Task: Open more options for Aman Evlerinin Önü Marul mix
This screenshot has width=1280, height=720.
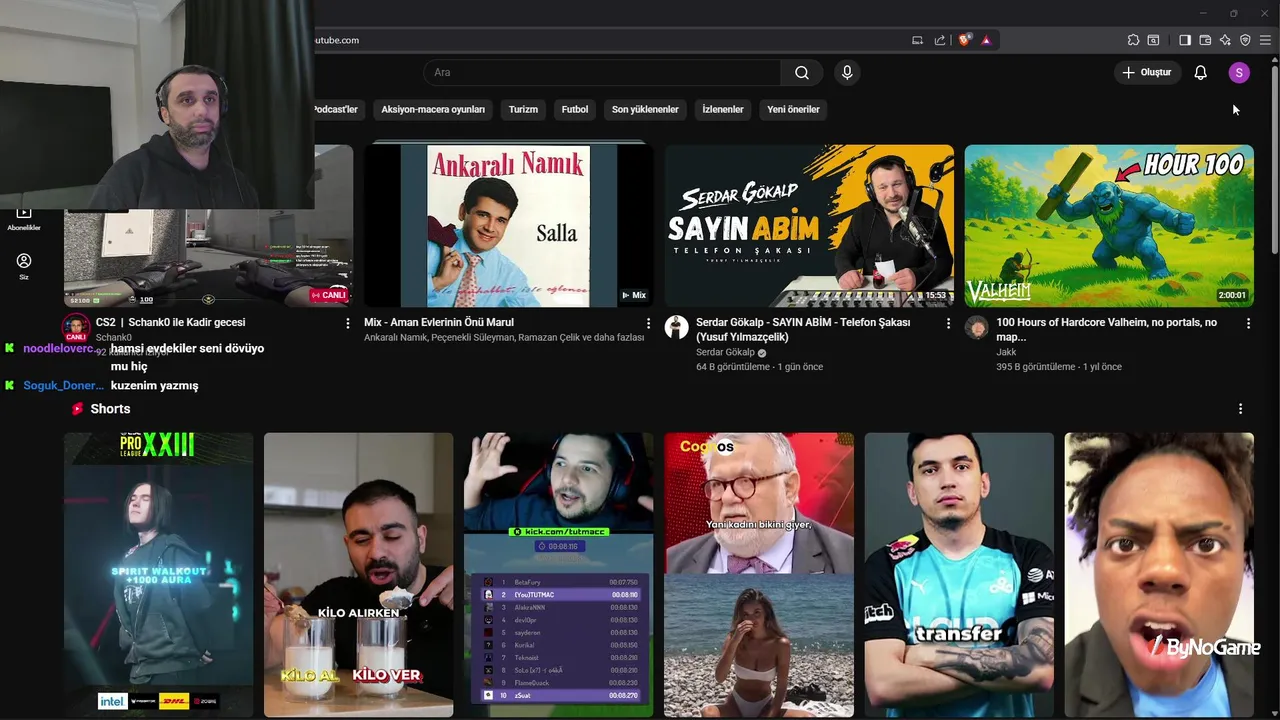Action: click(x=648, y=323)
